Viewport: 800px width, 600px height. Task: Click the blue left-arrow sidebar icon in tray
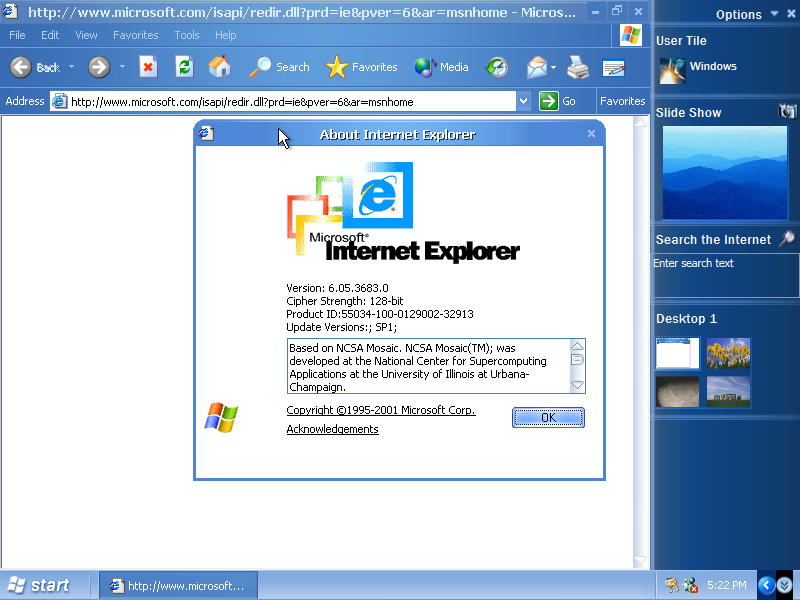(766, 585)
